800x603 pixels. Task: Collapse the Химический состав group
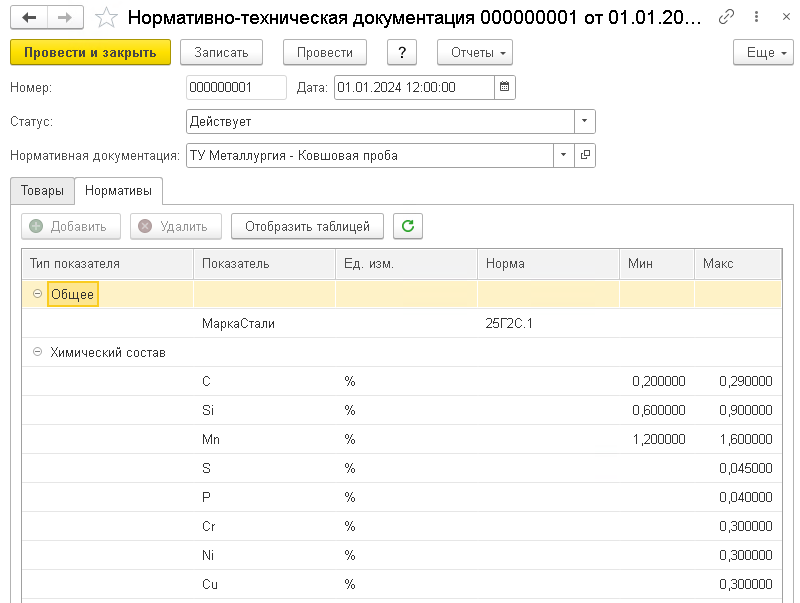pyautogui.click(x=38, y=352)
